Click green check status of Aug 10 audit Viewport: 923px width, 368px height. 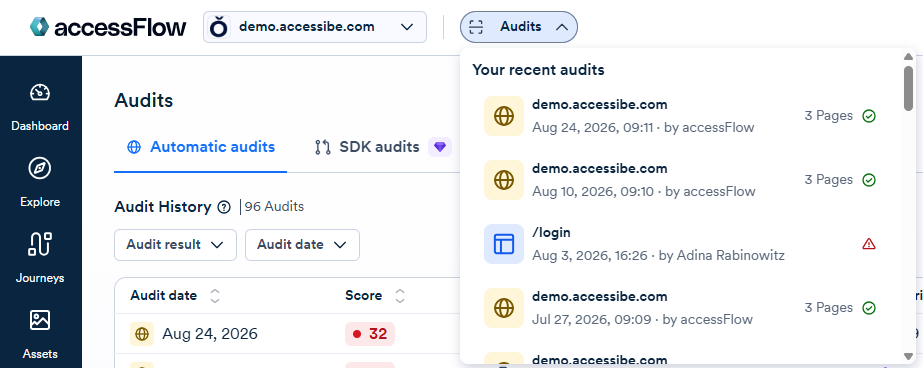869,180
